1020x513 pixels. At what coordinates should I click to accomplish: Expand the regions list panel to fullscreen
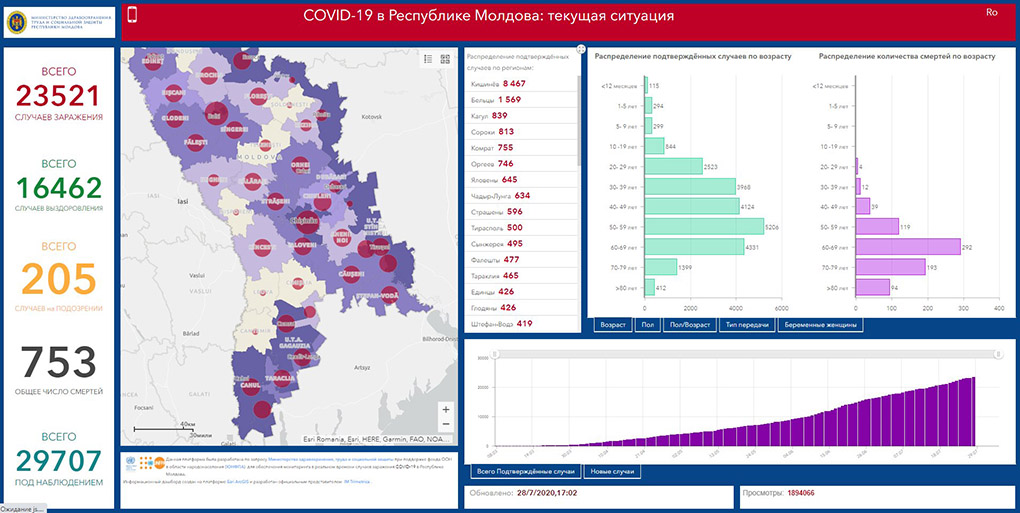tap(580, 50)
